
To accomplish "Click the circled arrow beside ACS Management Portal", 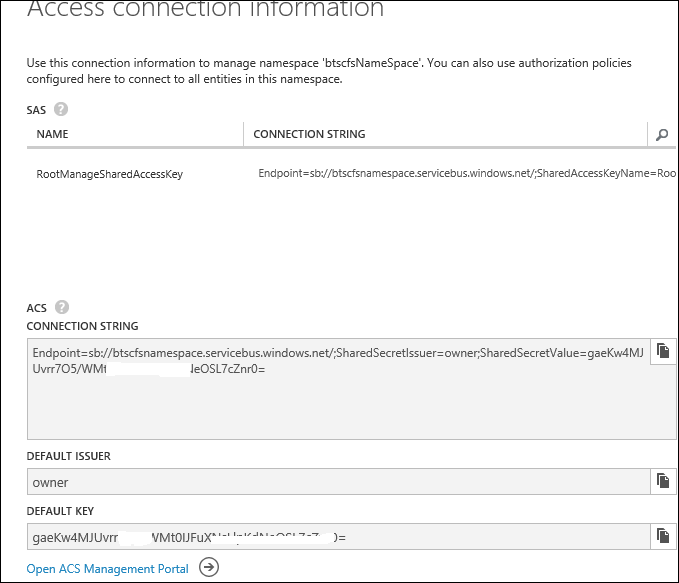I will pos(209,567).
